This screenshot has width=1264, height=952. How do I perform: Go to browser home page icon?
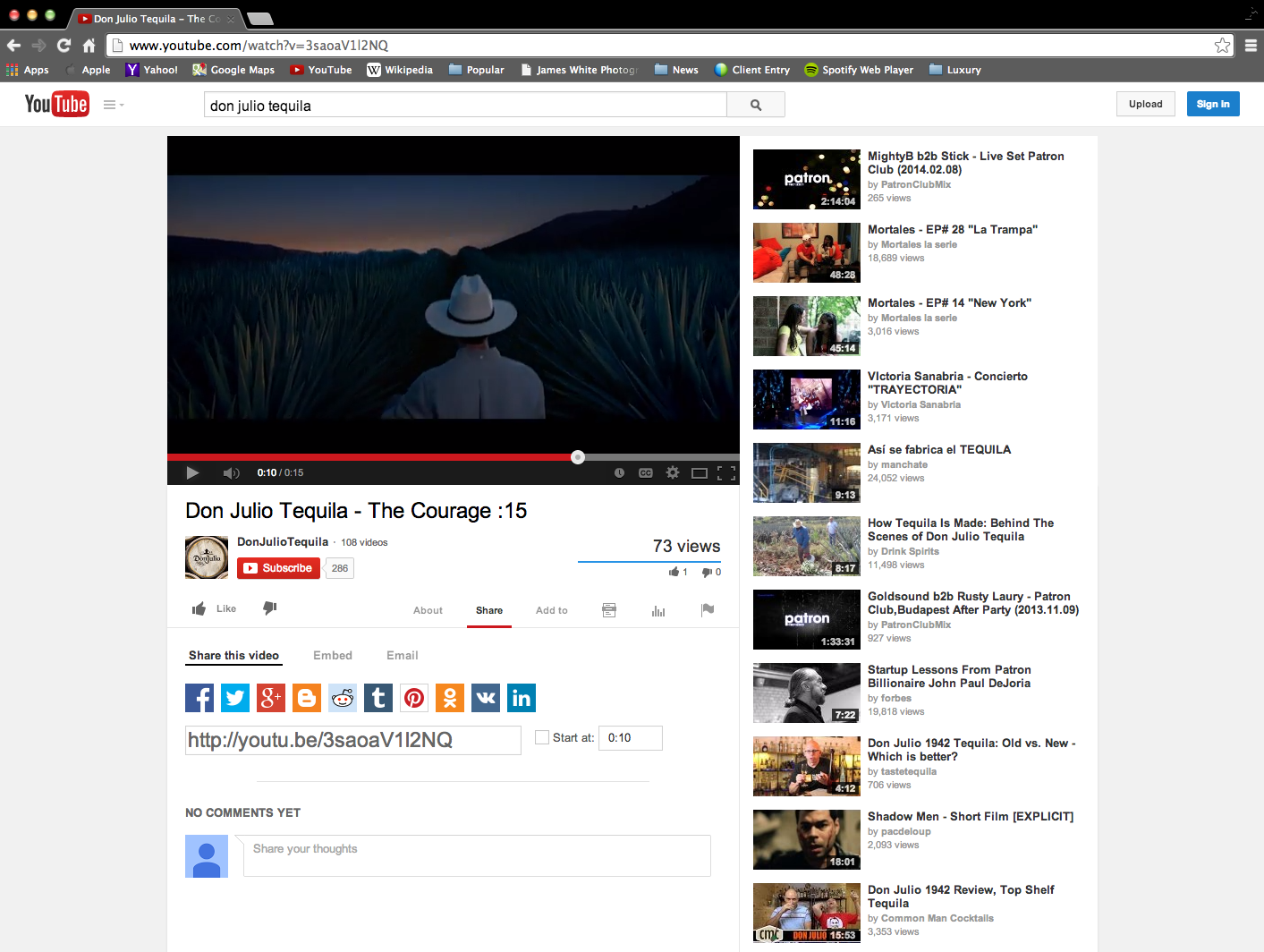(89, 46)
